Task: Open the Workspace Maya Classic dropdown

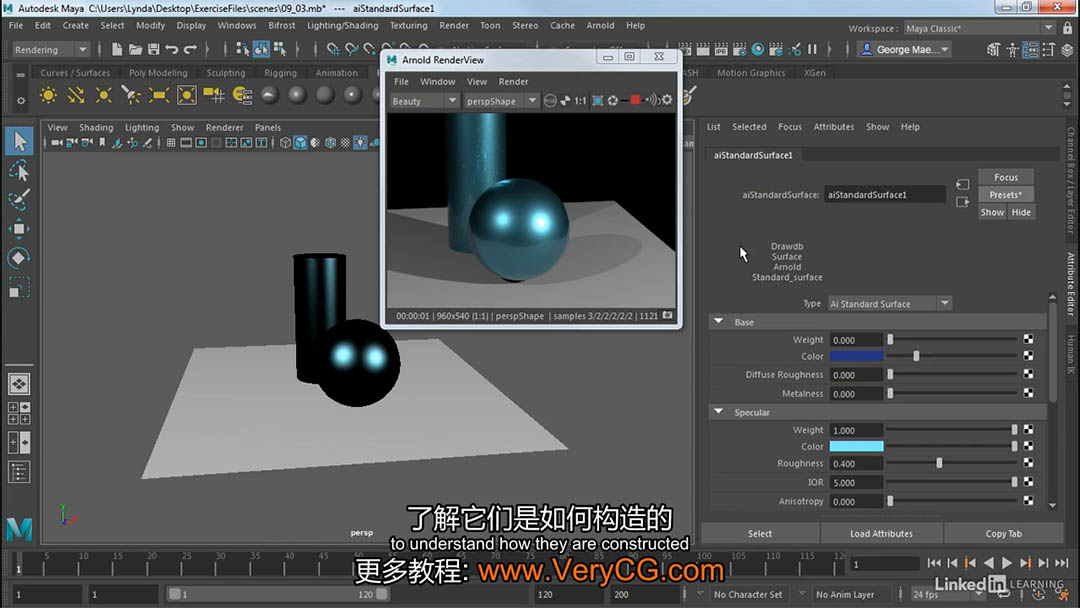Action: [979, 28]
